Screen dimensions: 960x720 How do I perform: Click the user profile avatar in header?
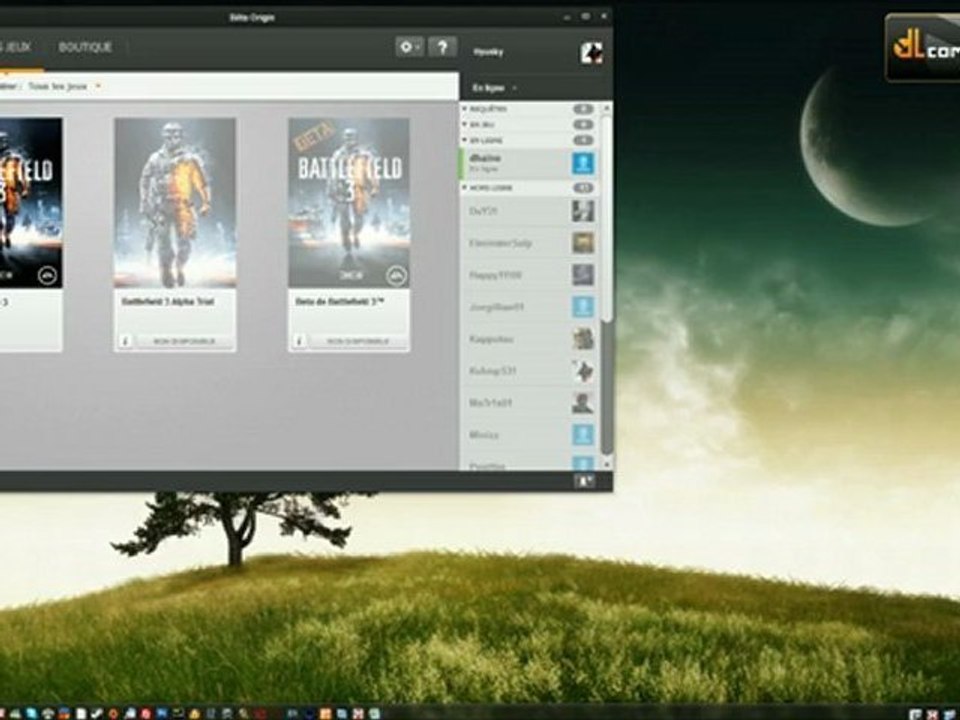pos(591,53)
